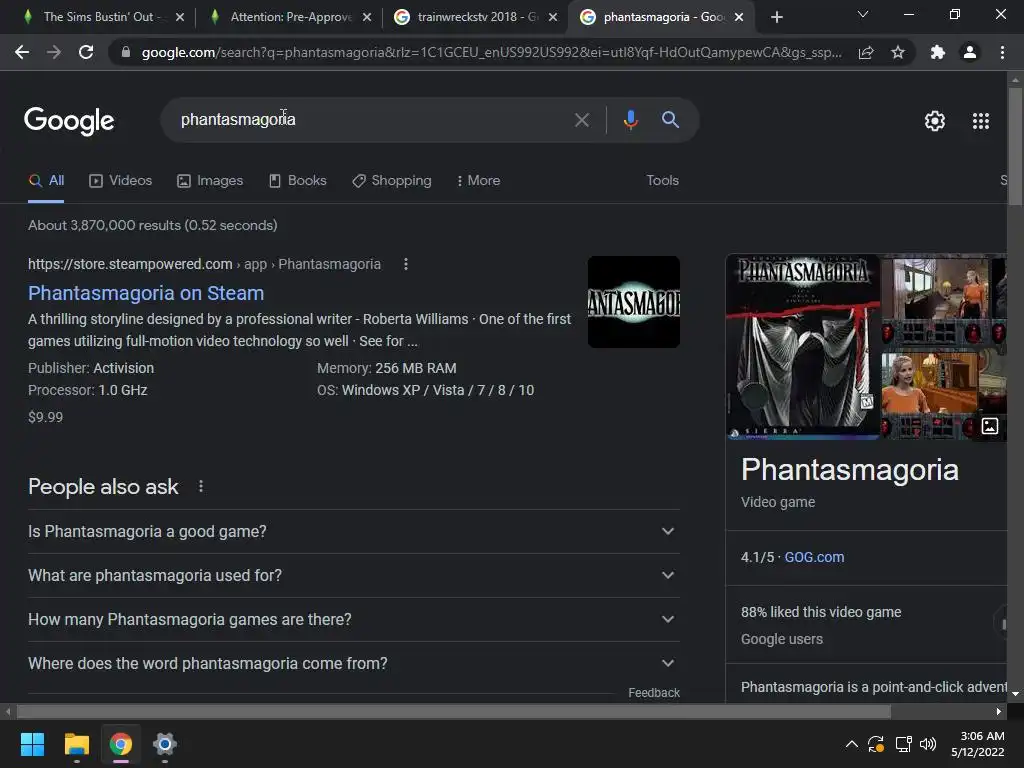1024x768 pixels.
Task: Close The Sims Bustin' Out tab
Action: [180, 17]
